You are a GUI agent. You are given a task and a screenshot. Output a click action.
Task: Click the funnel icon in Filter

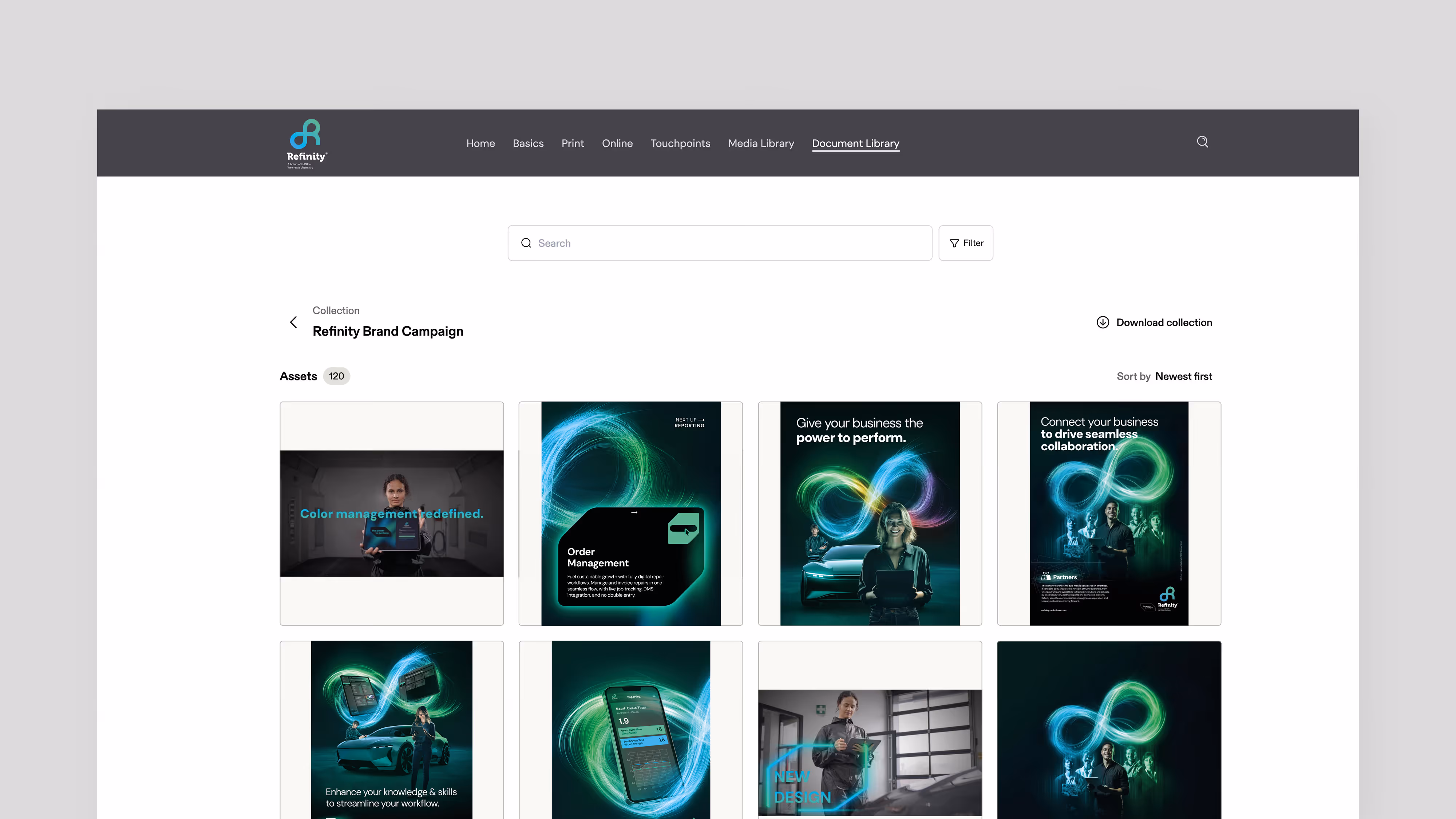[x=954, y=243]
